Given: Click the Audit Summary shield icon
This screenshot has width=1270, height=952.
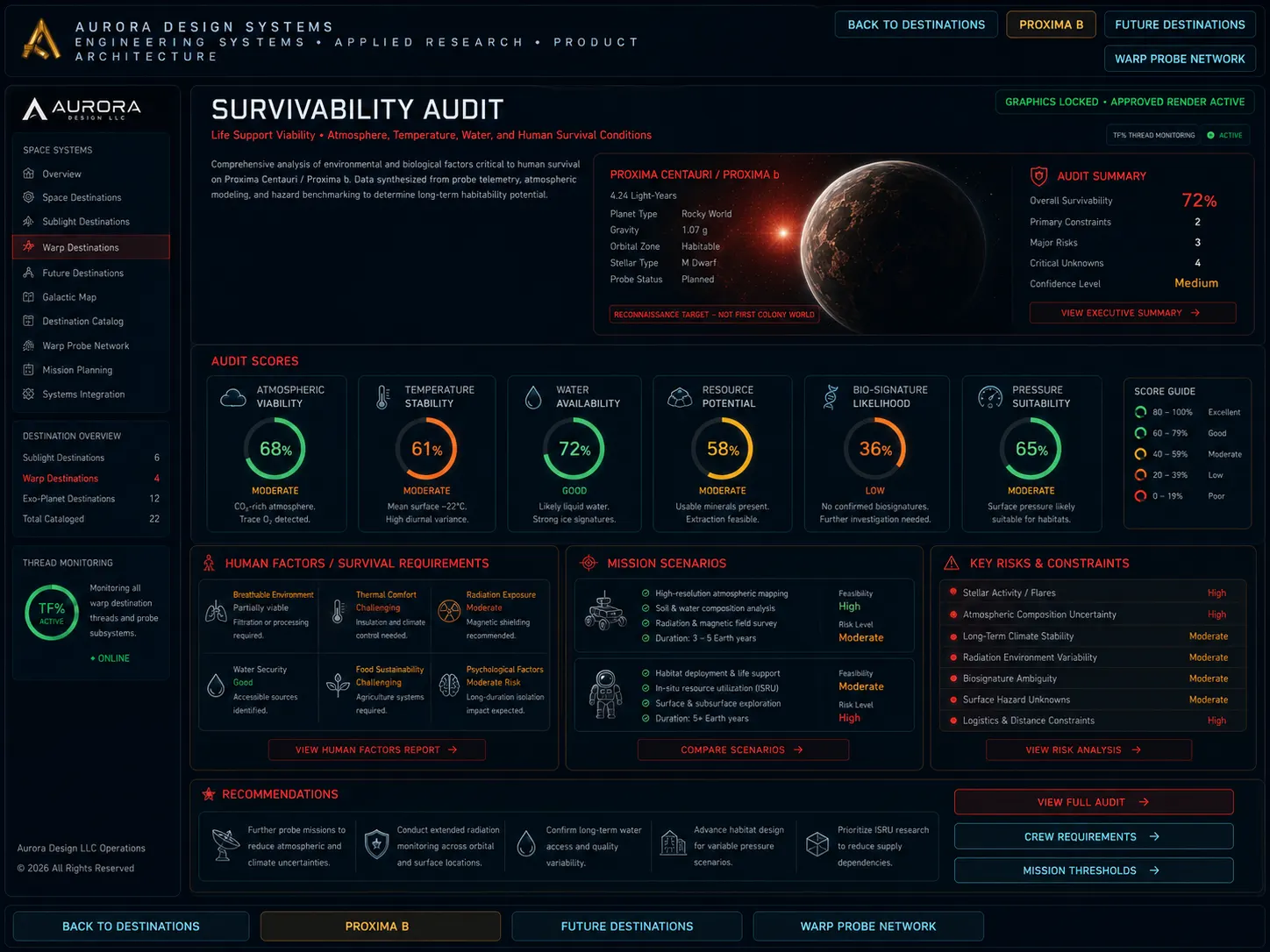Looking at the screenshot, I should [1039, 176].
